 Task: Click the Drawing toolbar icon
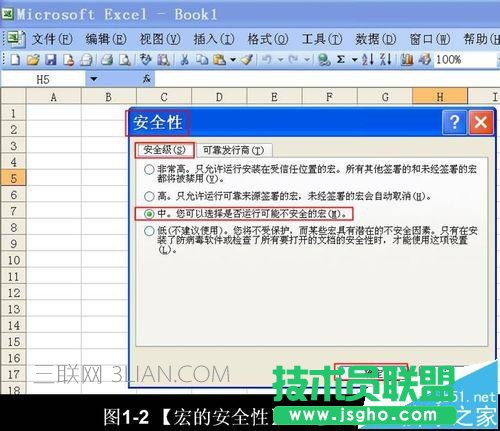pyautogui.click(x=425, y=60)
